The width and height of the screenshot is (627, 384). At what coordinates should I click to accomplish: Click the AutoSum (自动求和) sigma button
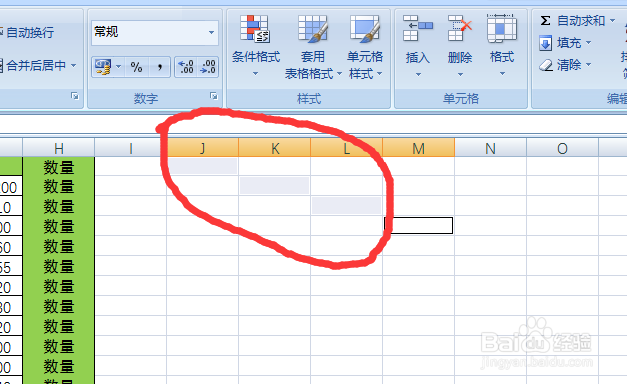[572, 20]
